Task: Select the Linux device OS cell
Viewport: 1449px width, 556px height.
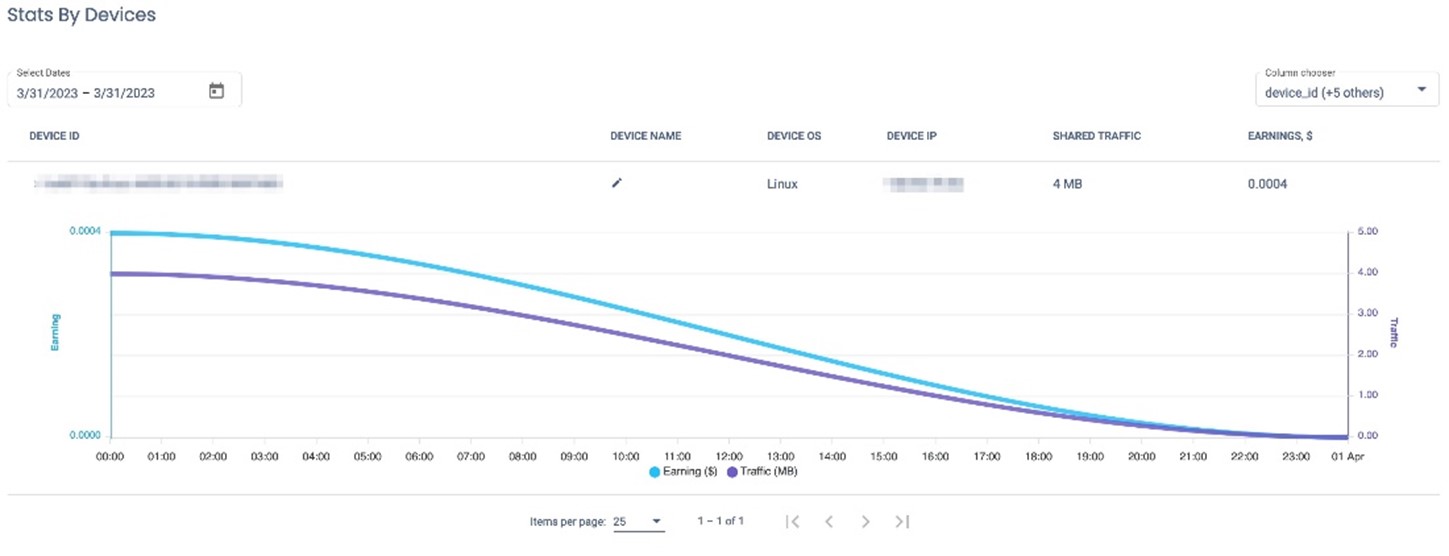Action: click(x=782, y=184)
